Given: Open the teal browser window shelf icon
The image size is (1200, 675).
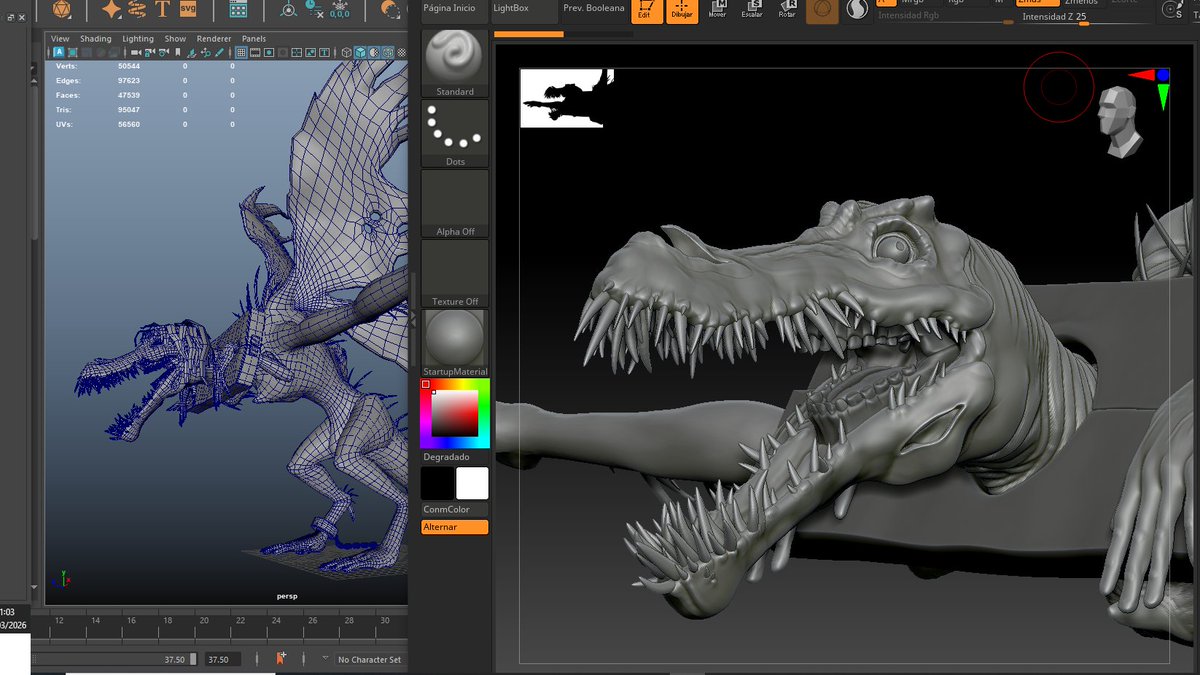Looking at the screenshot, I should [238, 9].
